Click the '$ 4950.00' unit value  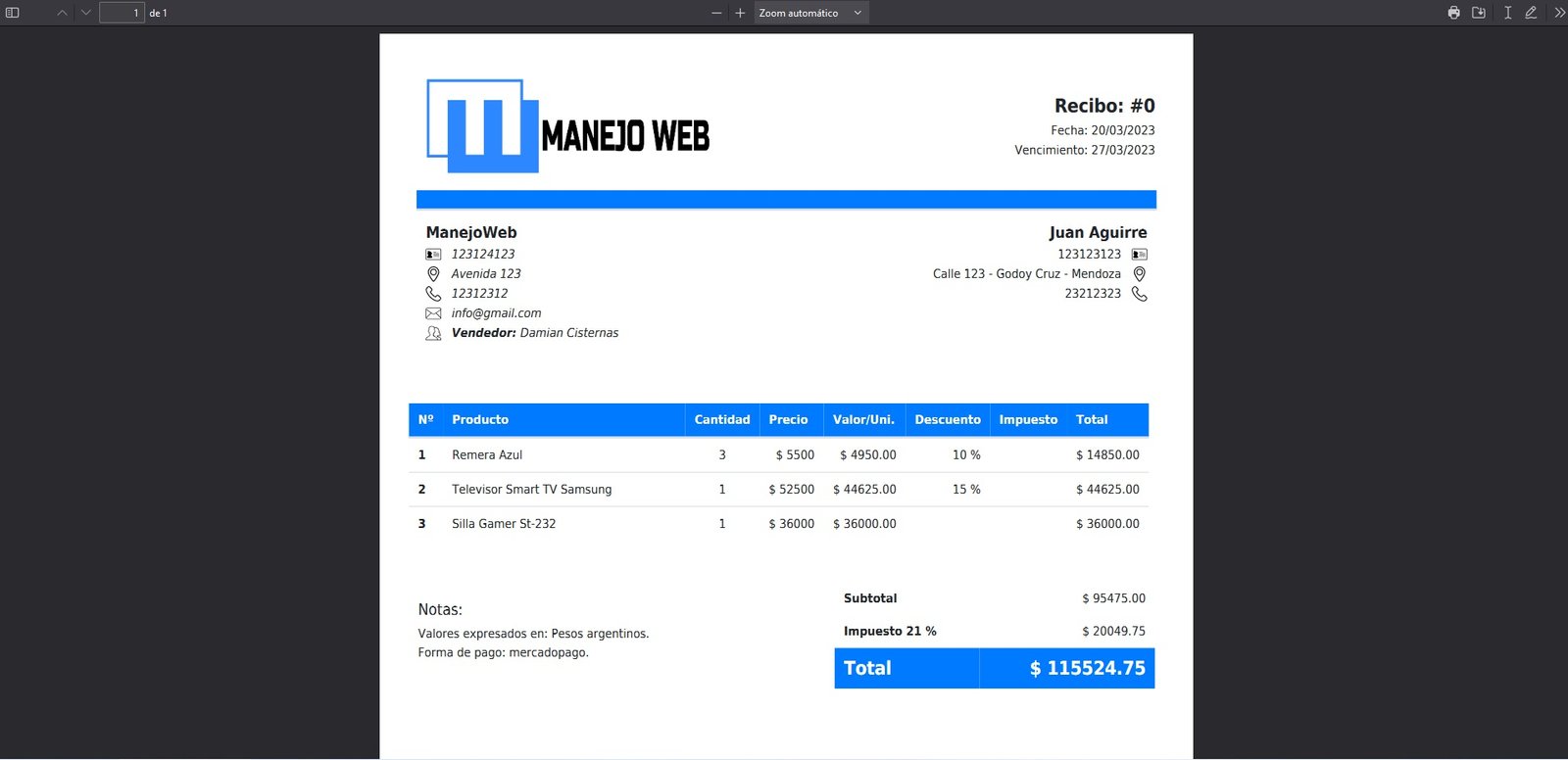click(x=867, y=455)
